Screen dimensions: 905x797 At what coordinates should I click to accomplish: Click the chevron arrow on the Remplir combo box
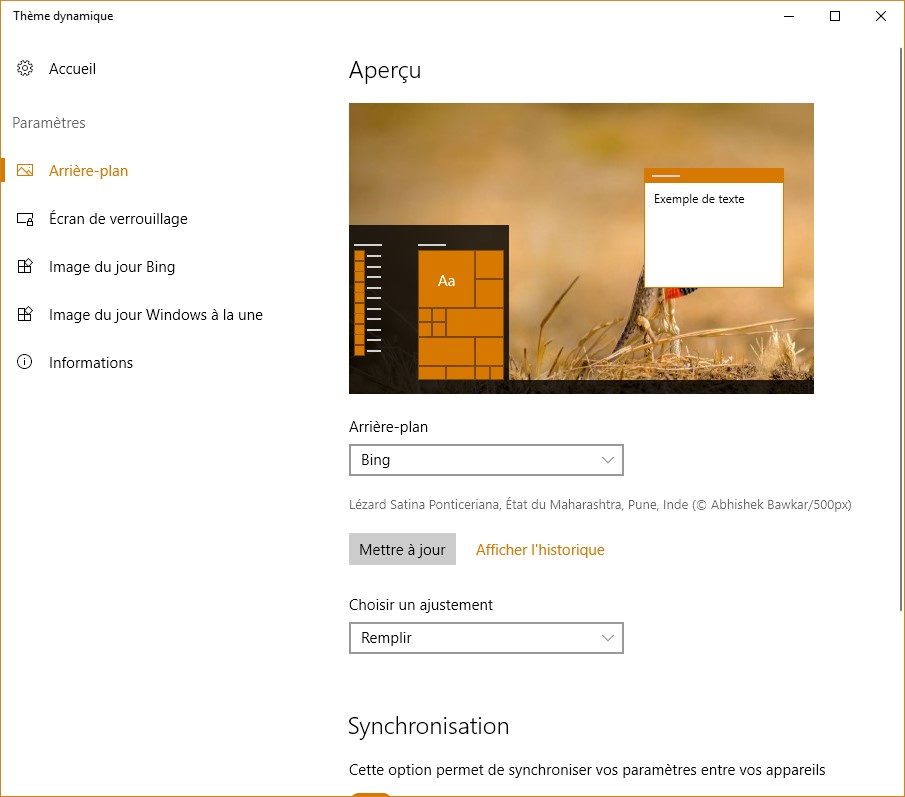click(x=607, y=638)
